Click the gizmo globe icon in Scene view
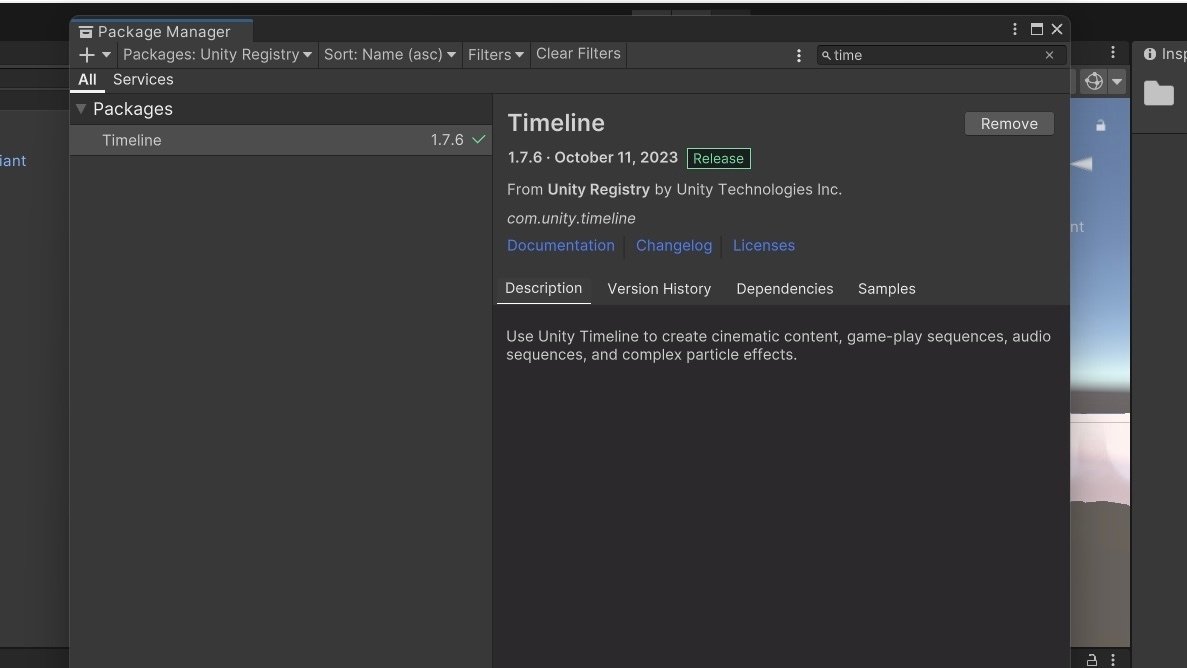The height and width of the screenshot is (668, 1187). pyautogui.click(x=1093, y=81)
